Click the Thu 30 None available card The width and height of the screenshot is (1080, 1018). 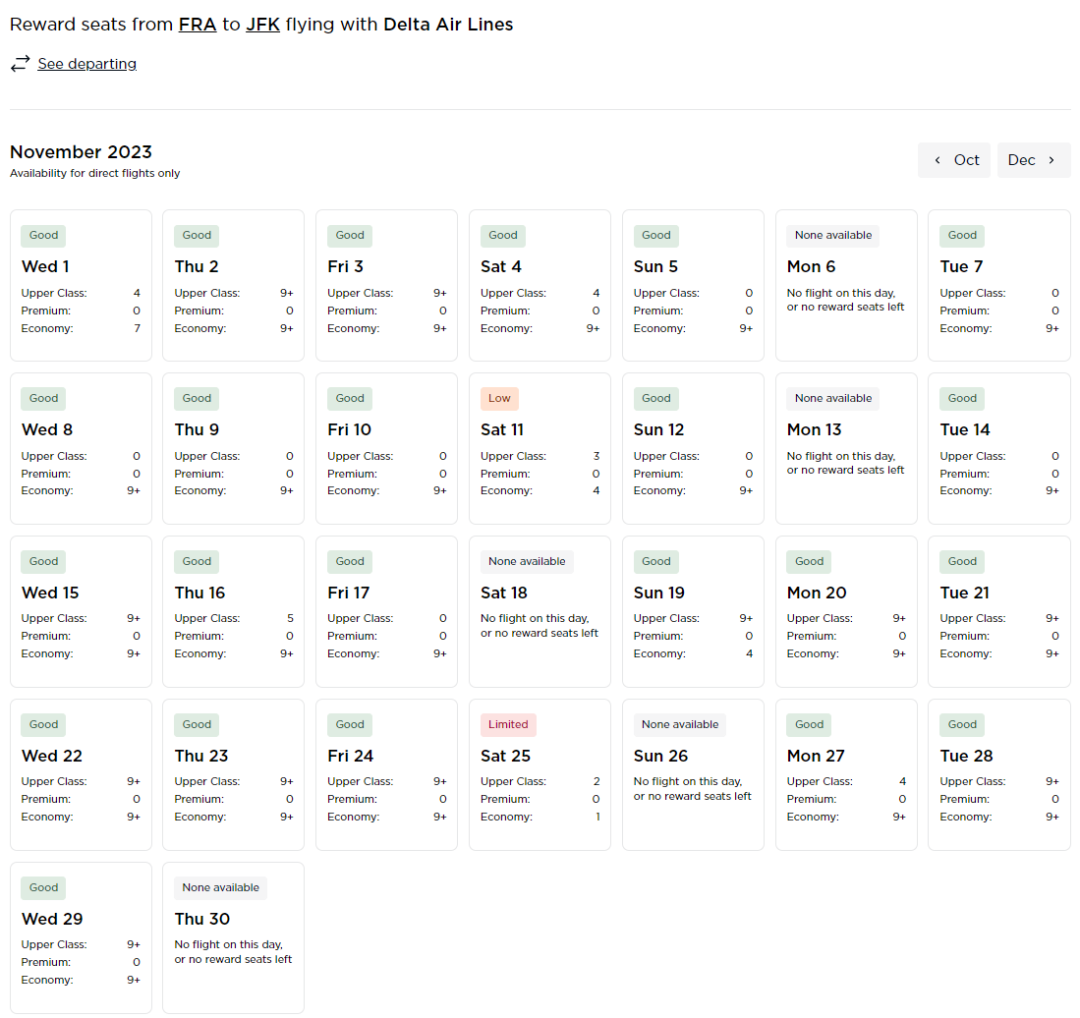[233, 937]
